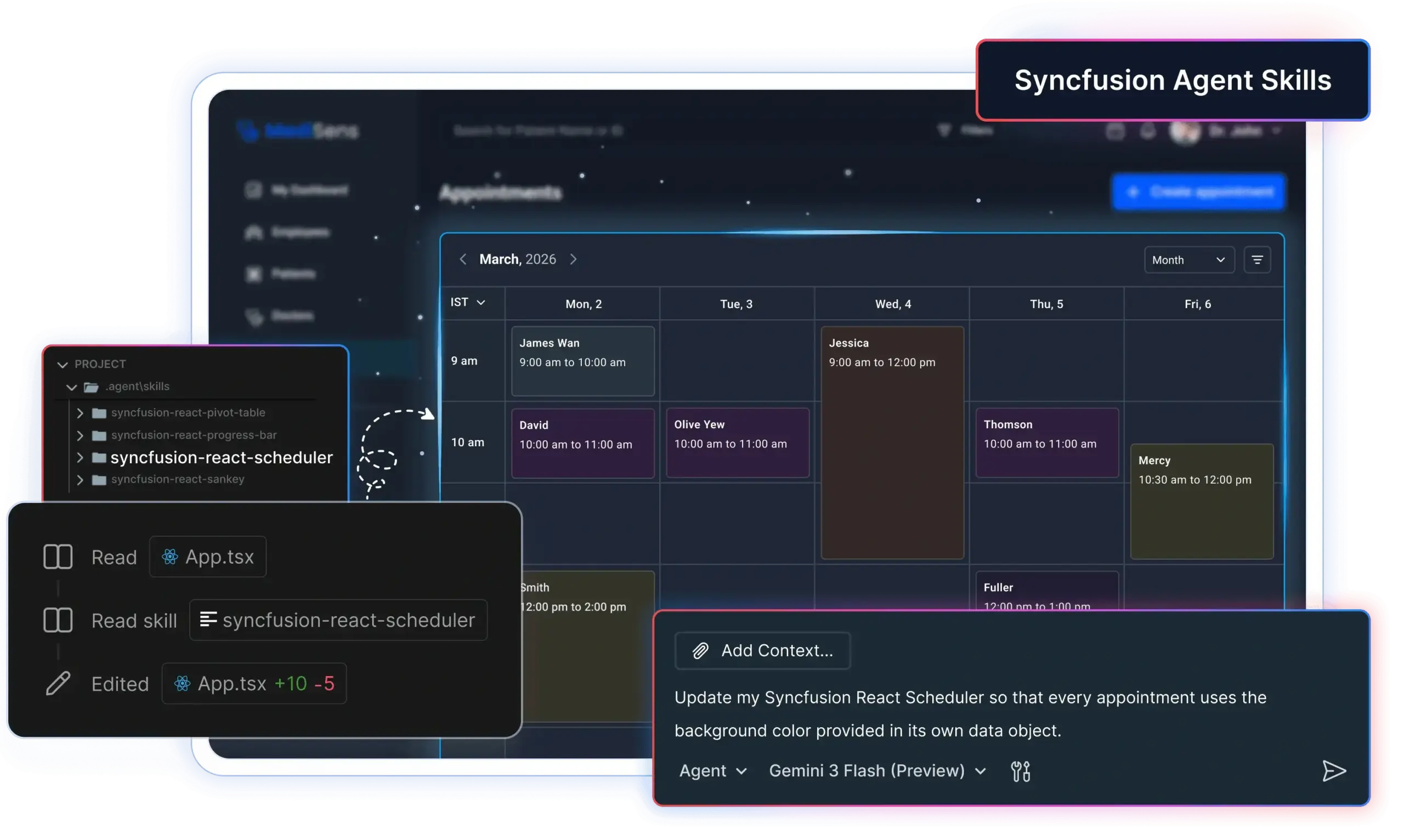The height and width of the screenshot is (840, 1404).
Task: Select the syncfusion-react-scheduler folder in the tree
Action: point(222,457)
